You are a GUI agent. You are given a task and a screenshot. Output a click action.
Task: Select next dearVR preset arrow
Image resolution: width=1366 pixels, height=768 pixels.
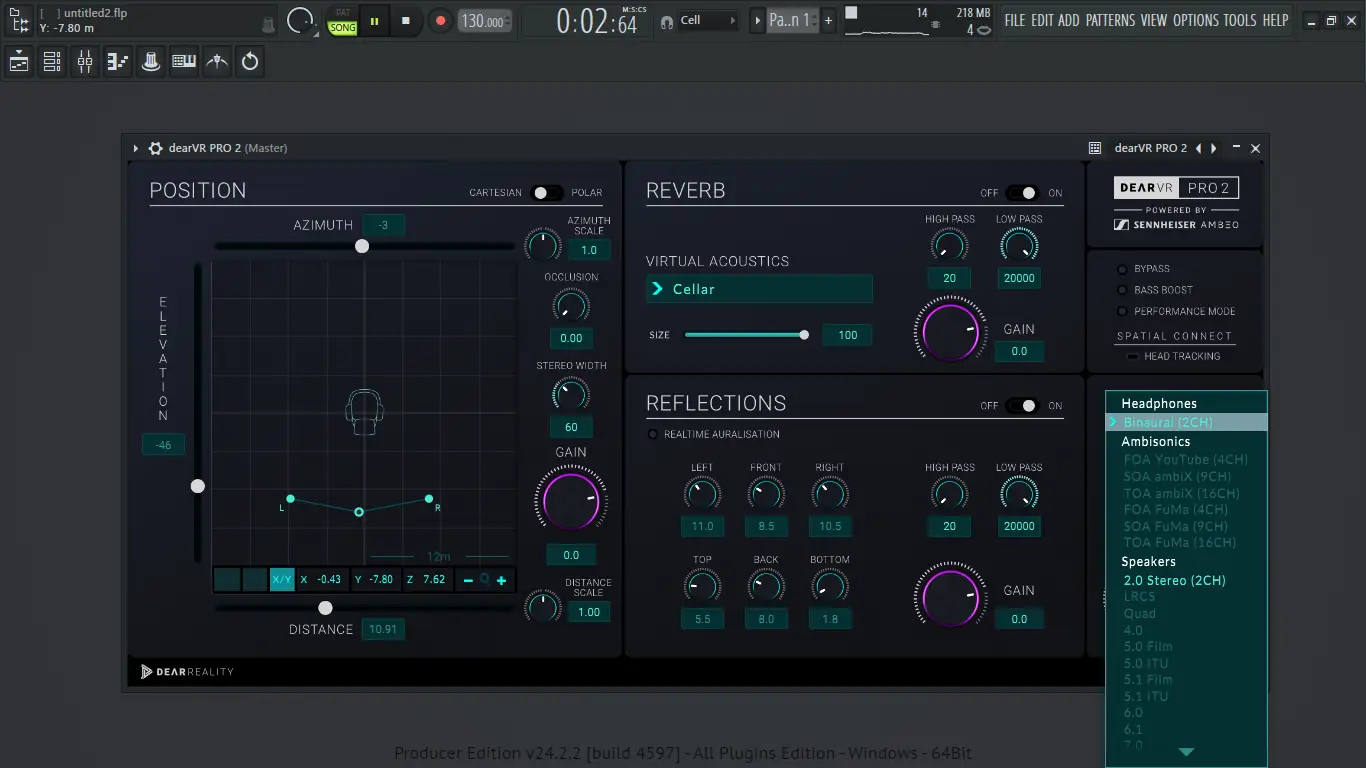1214,148
